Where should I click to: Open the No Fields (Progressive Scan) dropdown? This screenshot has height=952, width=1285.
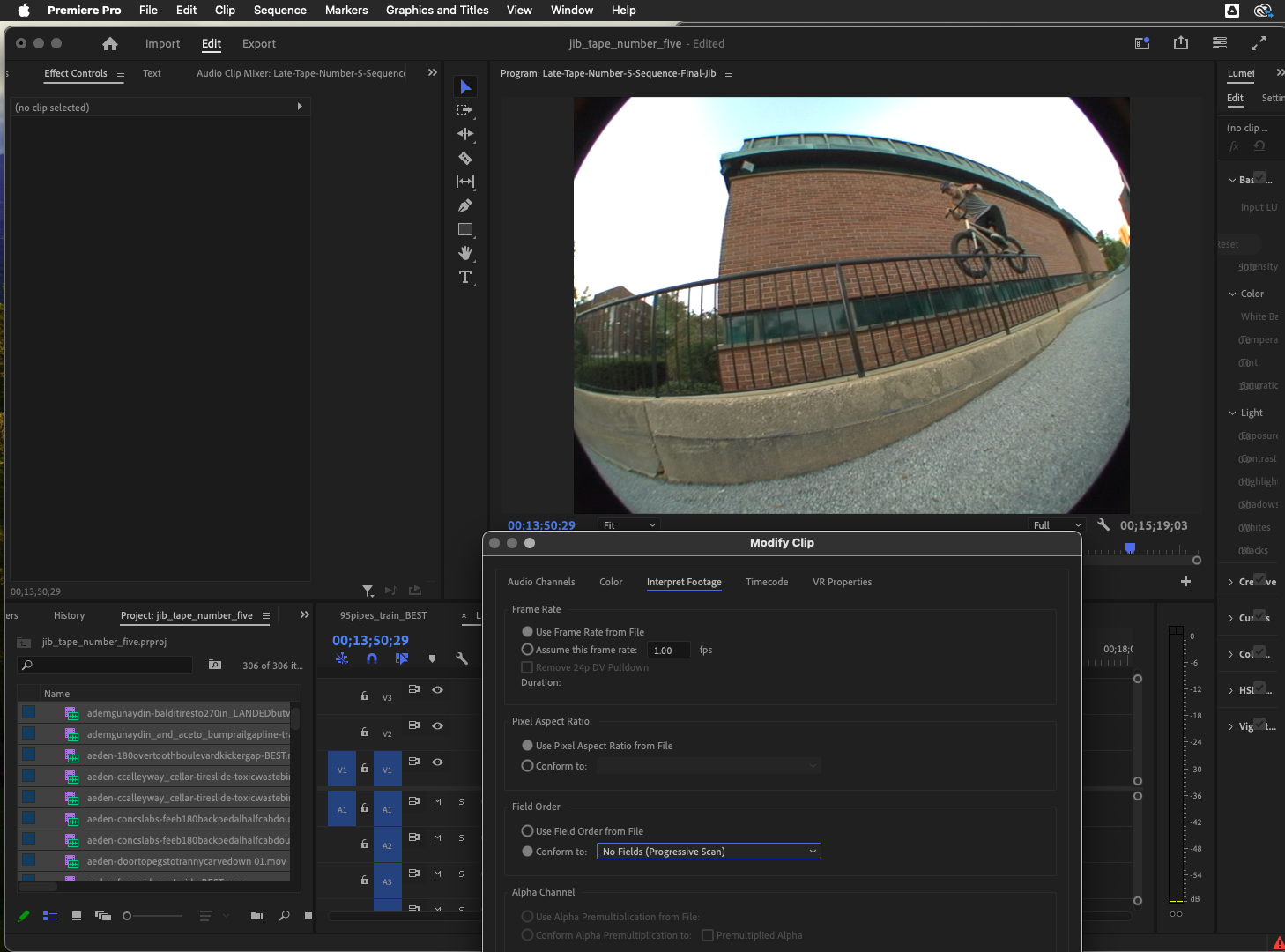coord(708,851)
